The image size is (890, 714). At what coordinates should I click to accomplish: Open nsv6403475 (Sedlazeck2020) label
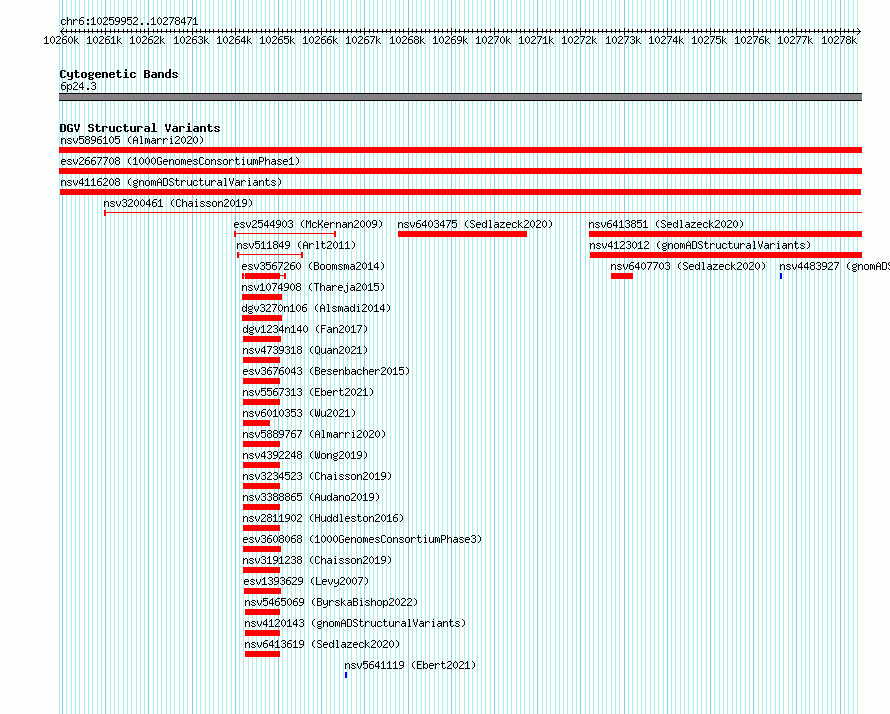coord(475,224)
